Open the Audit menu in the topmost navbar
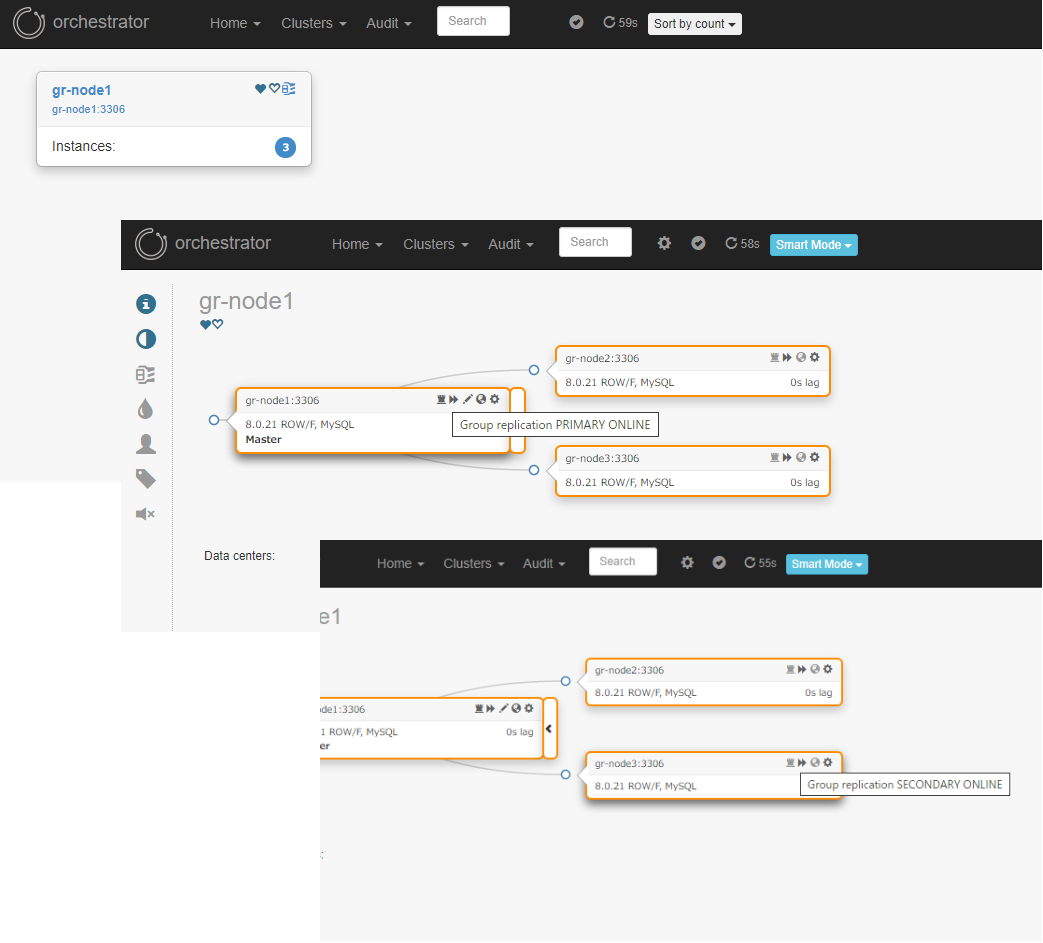This screenshot has height=943, width=1043. click(x=388, y=23)
